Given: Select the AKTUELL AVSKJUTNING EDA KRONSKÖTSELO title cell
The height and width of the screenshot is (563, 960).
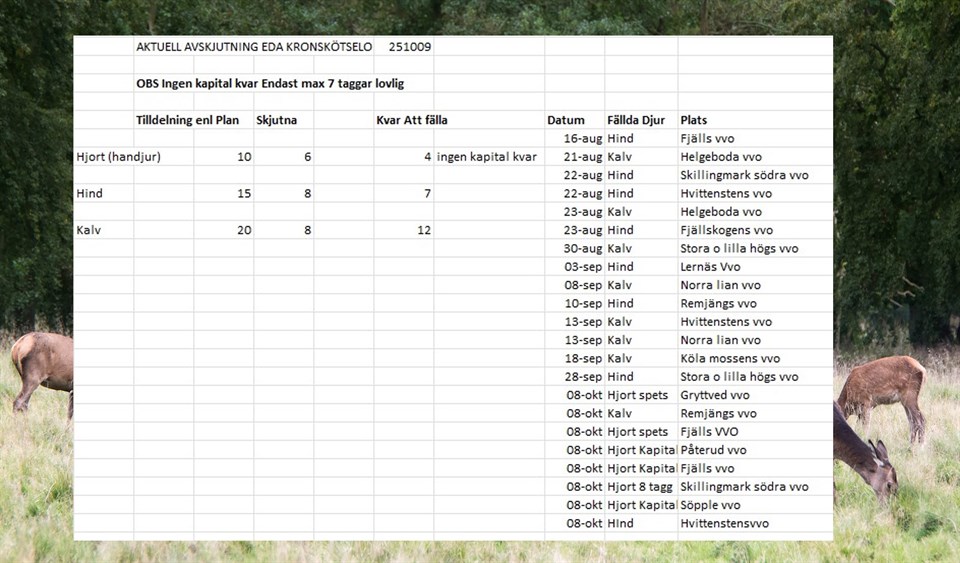Looking at the screenshot, I should pyautogui.click(x=253, y=47).
